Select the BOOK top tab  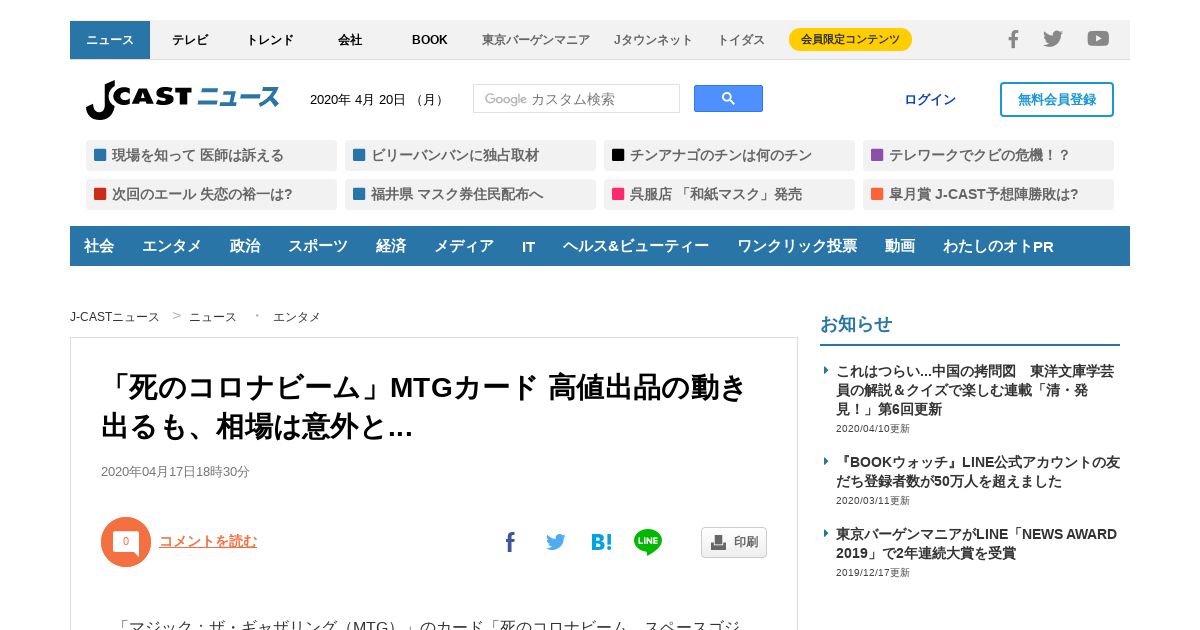[x=430, y=40]
